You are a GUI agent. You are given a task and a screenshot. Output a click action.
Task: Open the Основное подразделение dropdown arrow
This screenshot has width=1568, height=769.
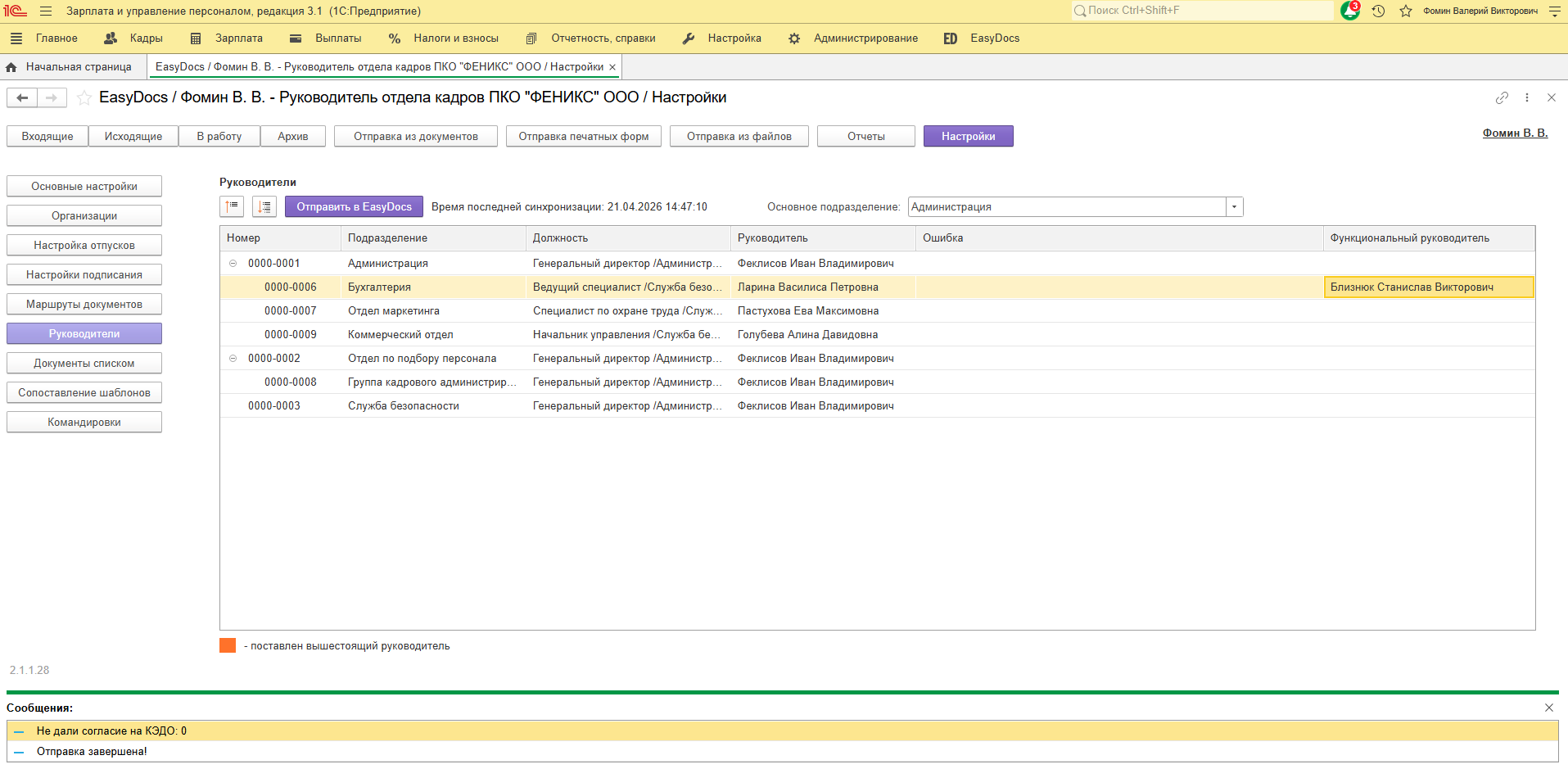(1234, 207)
